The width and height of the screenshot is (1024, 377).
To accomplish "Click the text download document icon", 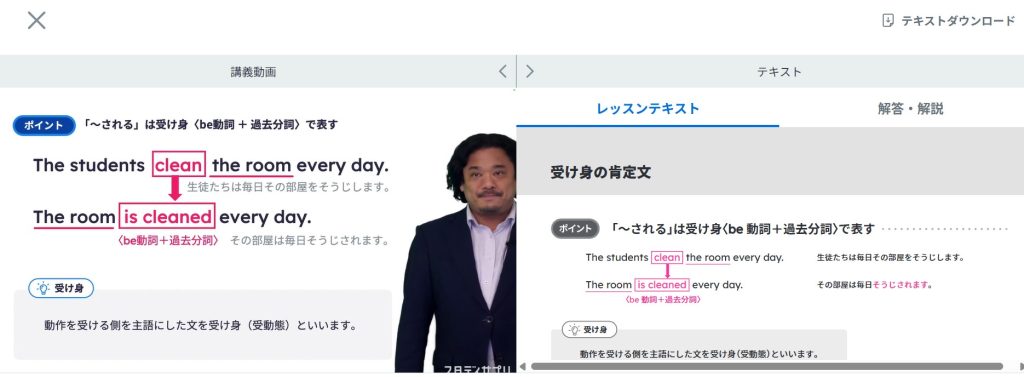I will pyautogui.click(x=888, y=20).
